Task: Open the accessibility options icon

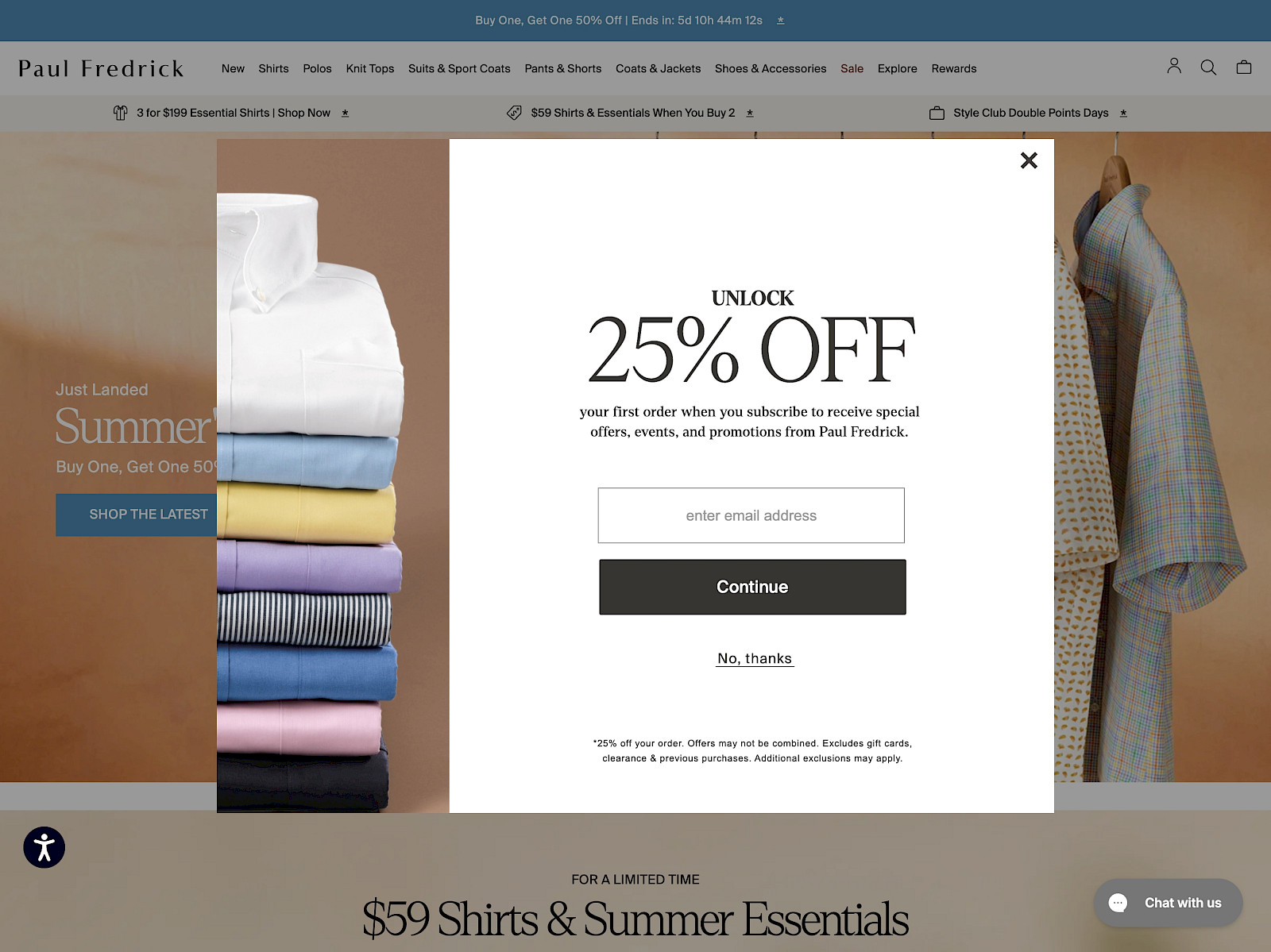Action: coord(44,847)
